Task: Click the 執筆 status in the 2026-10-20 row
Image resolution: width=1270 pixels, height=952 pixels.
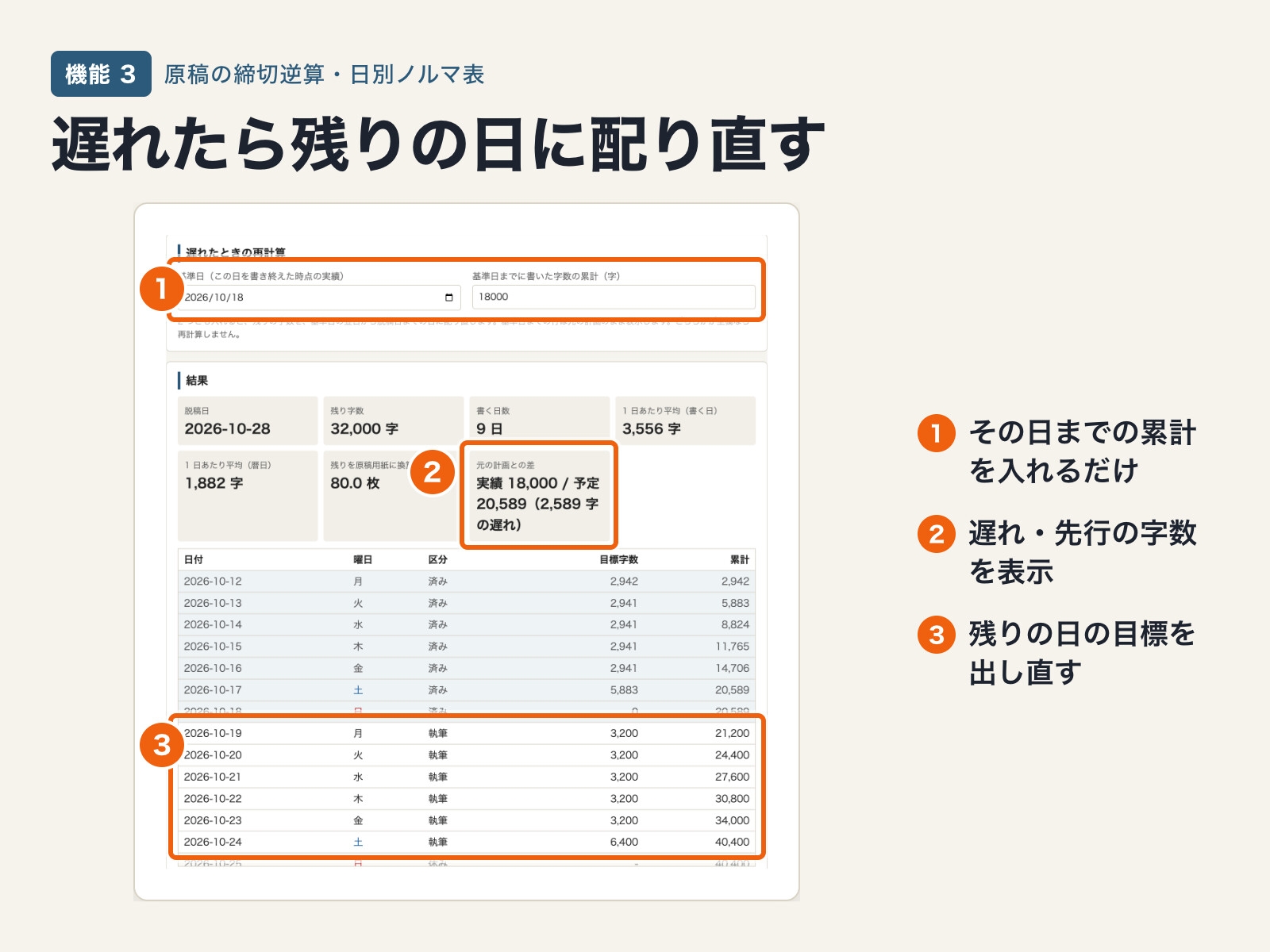Action: click(437, 755)
